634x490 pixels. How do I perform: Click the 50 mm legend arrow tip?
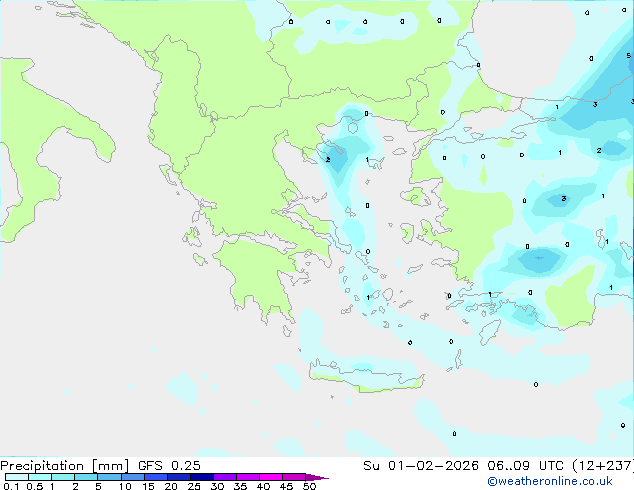coord(317,477)
